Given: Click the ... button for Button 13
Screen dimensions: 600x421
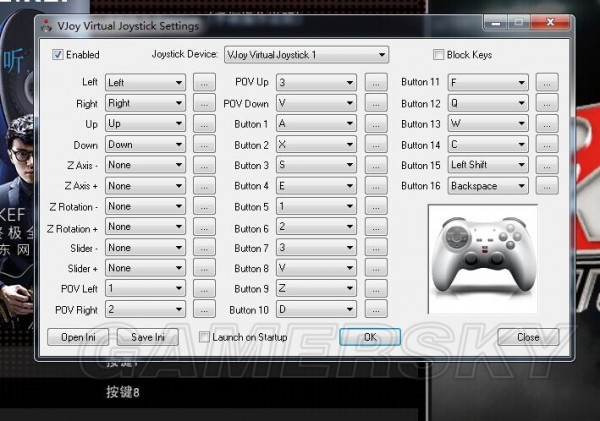Looking at the screenshot, I should tap(547, 124).
